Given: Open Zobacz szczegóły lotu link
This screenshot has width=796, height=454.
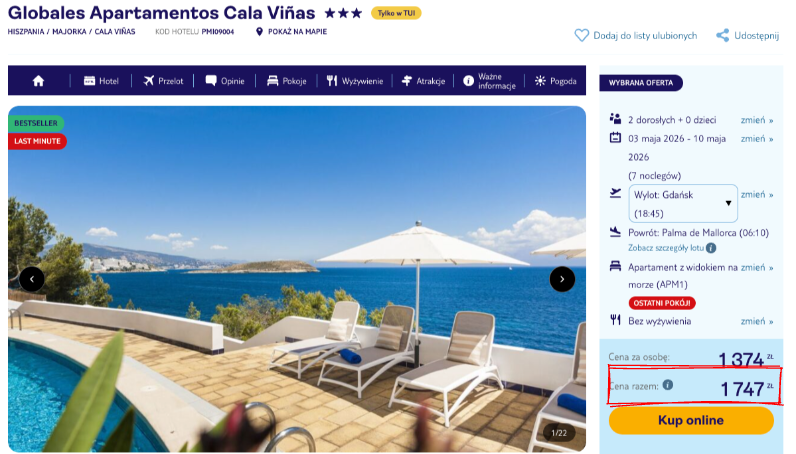Looking at the screenshot, I should (x=668, y=248).
